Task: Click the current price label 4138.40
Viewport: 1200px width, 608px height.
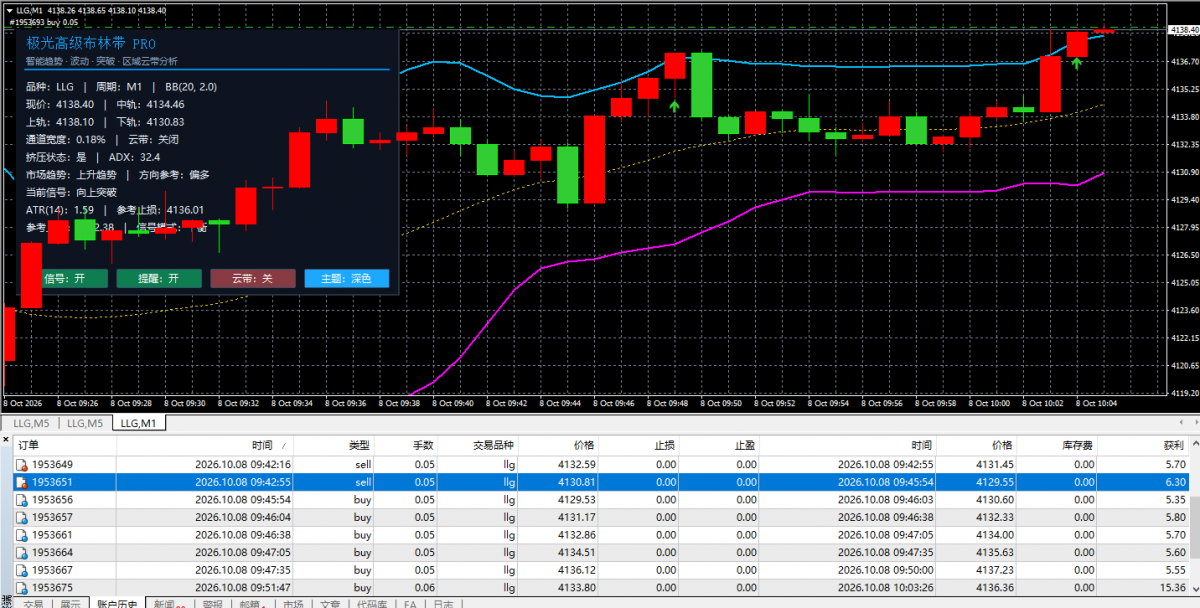Action: [1183, 31]
